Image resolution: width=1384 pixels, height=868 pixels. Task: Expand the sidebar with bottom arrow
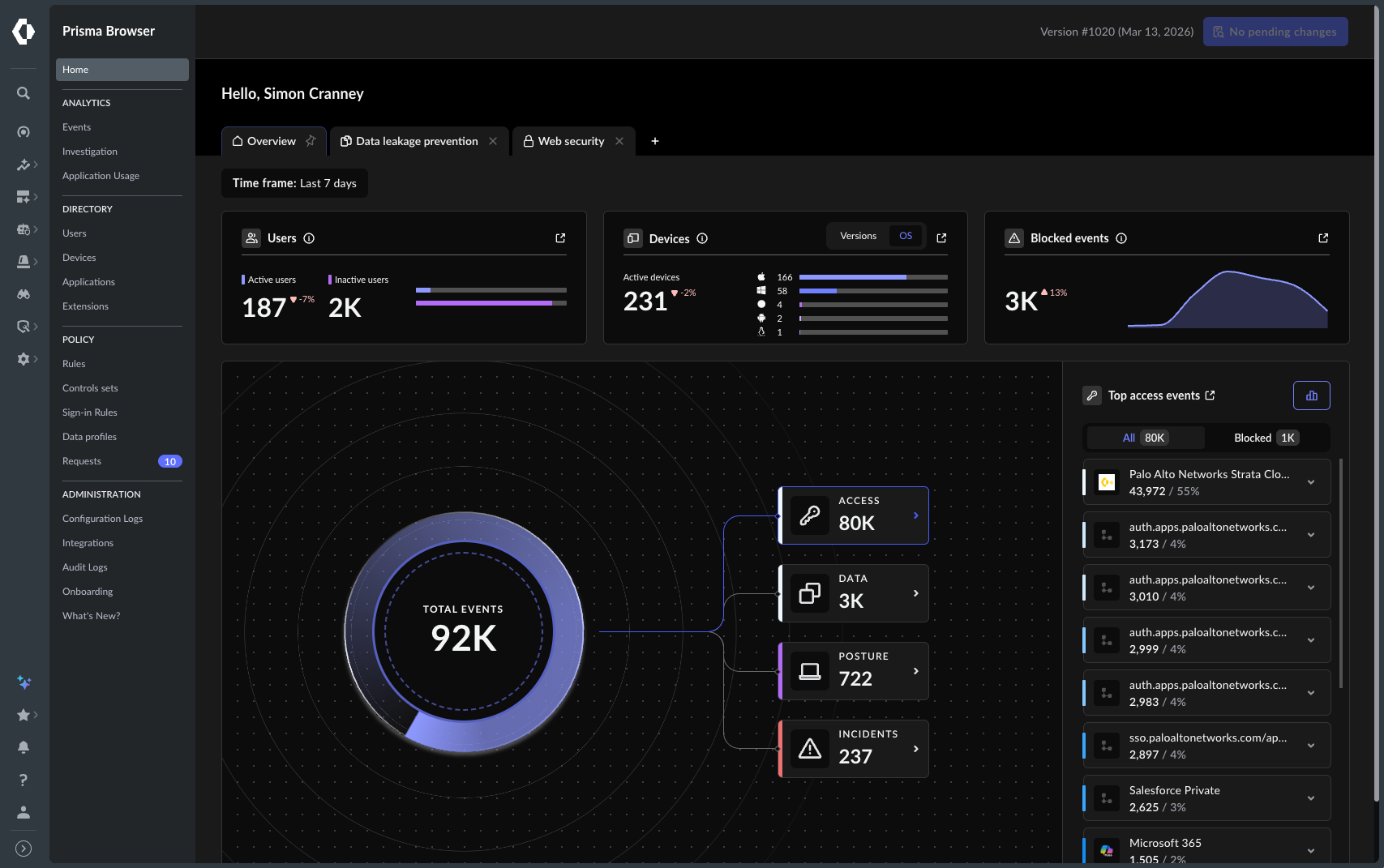24,849
